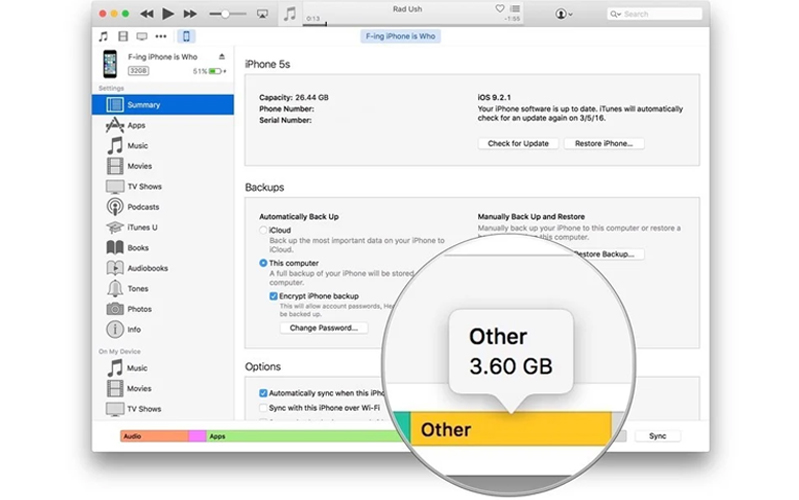Click the song progress bar
799x500 pixels.
click(412, 24)
